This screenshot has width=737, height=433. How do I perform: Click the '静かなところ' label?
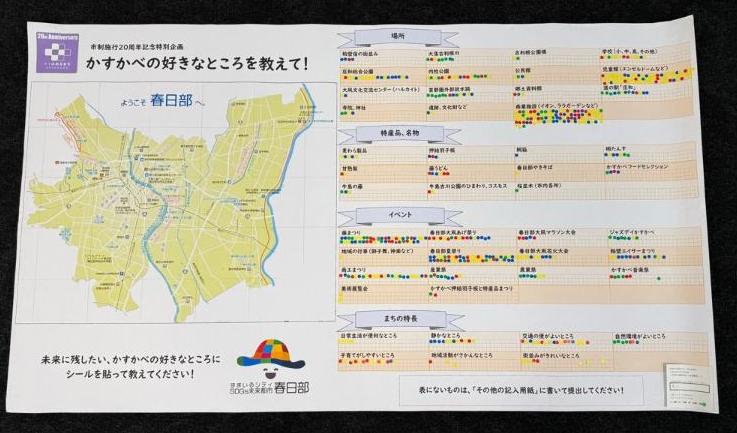[445, 336]
